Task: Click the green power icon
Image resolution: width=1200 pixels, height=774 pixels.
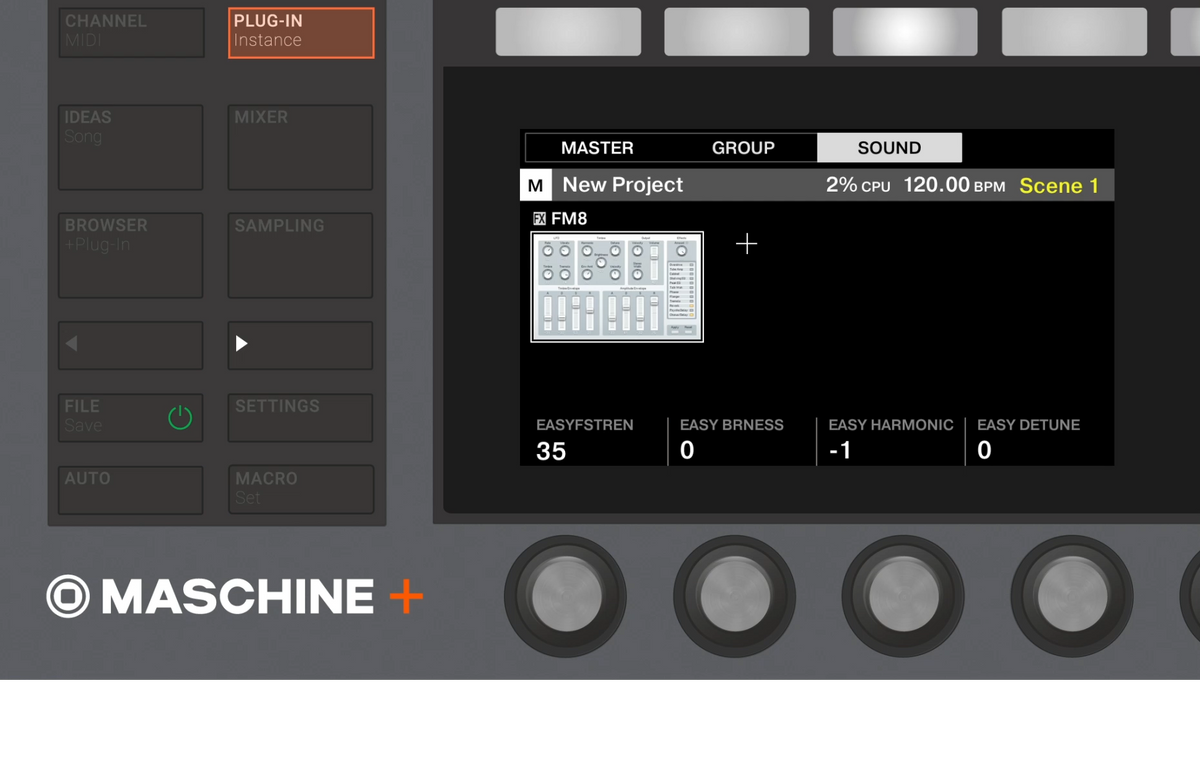Action: (180, 417)
